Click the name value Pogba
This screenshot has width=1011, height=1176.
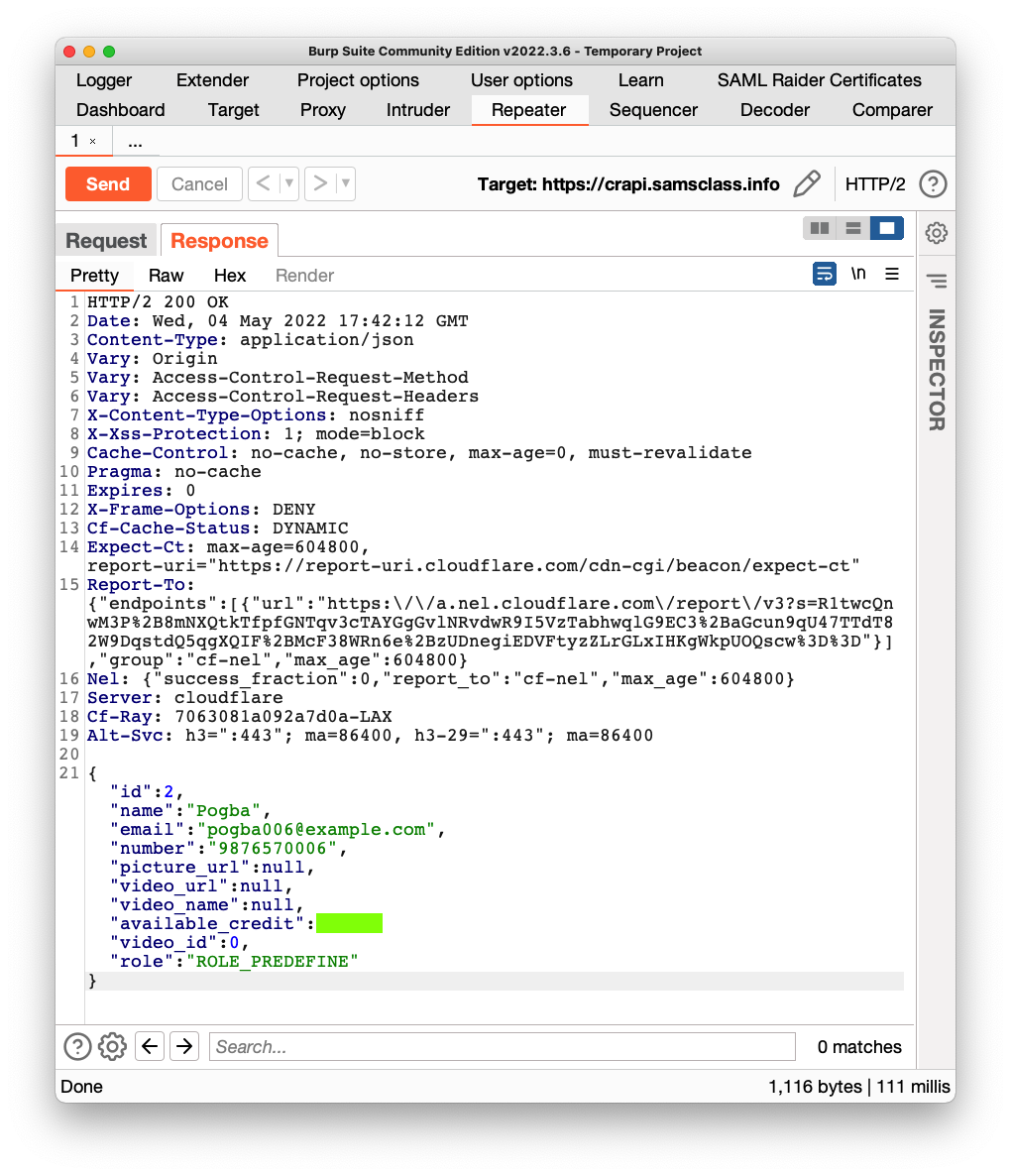click(x=223, y=811)
